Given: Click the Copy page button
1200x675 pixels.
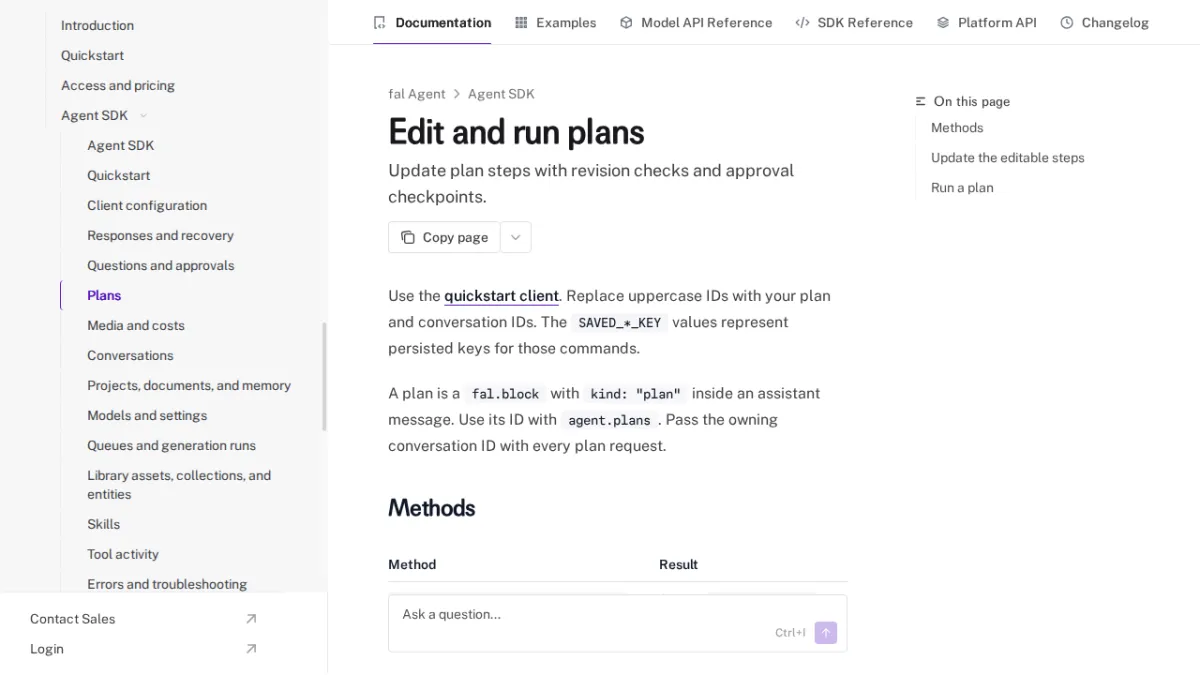Looking at the screenshot, I should pos(444,237).
